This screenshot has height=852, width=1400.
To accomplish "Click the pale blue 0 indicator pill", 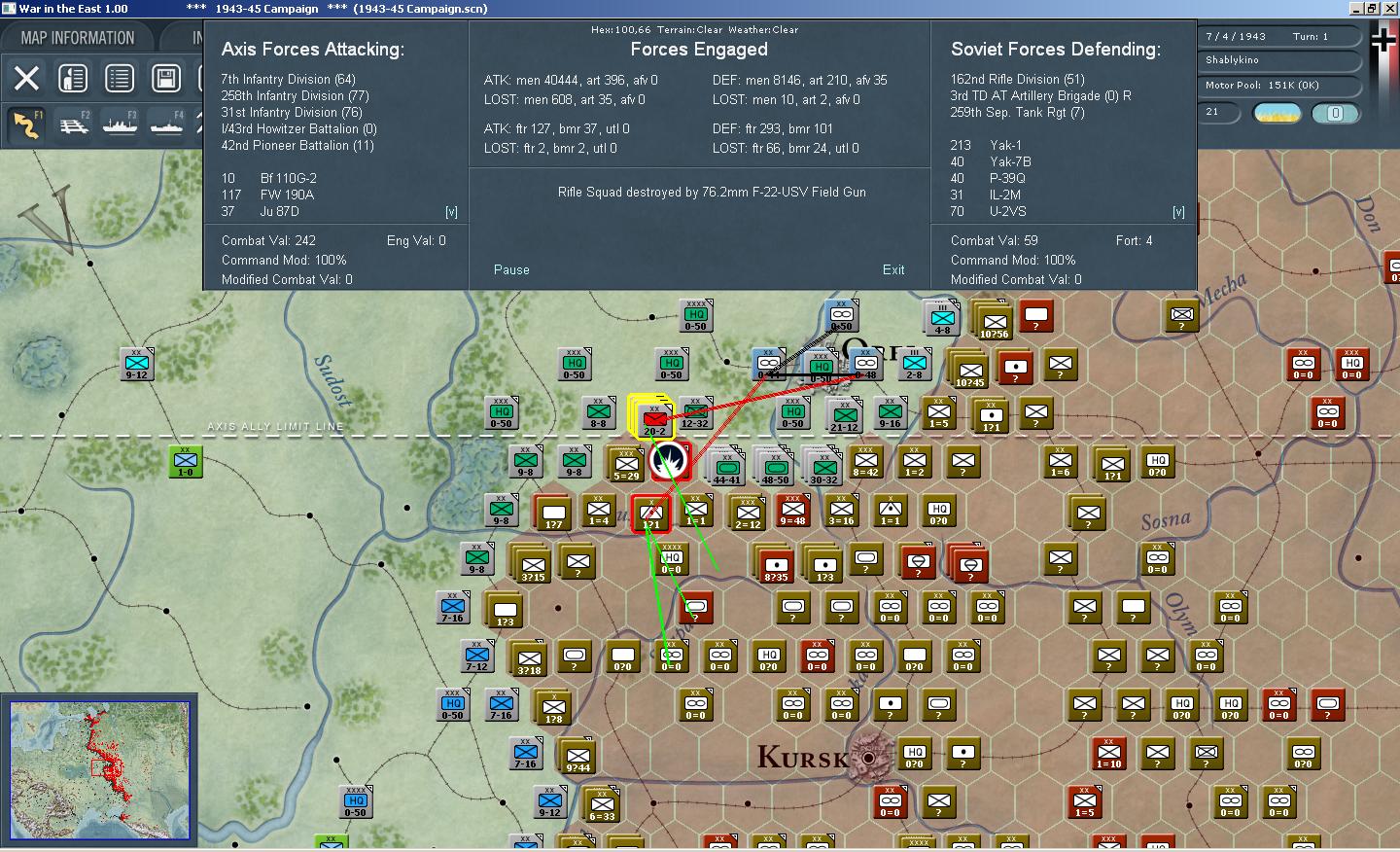I will [1335, 113].
